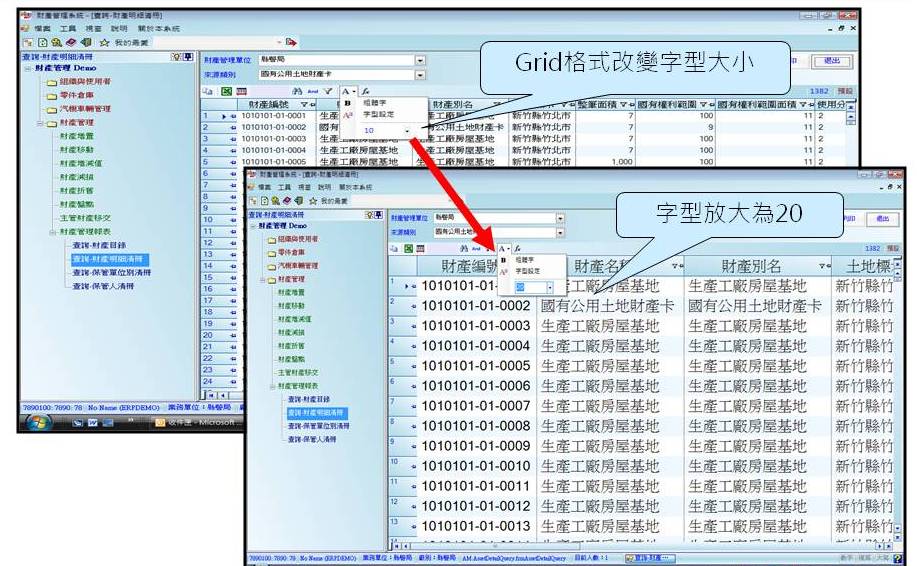This screenshot has height=566, width=917.
Task: Click Excel export icon in back window grid toolbar
Action: 225,91
